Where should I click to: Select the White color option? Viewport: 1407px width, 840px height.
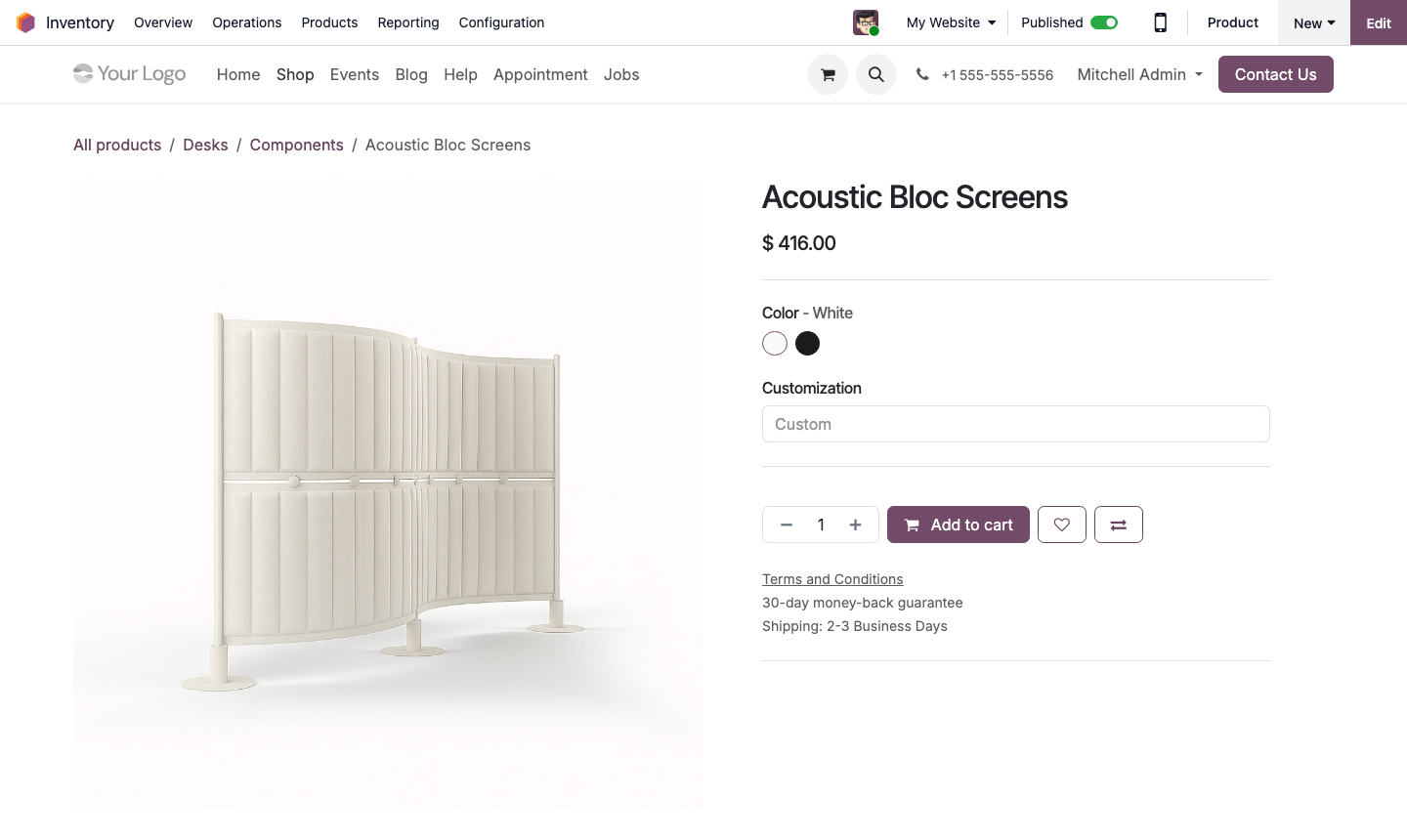[x=775, y=344]
